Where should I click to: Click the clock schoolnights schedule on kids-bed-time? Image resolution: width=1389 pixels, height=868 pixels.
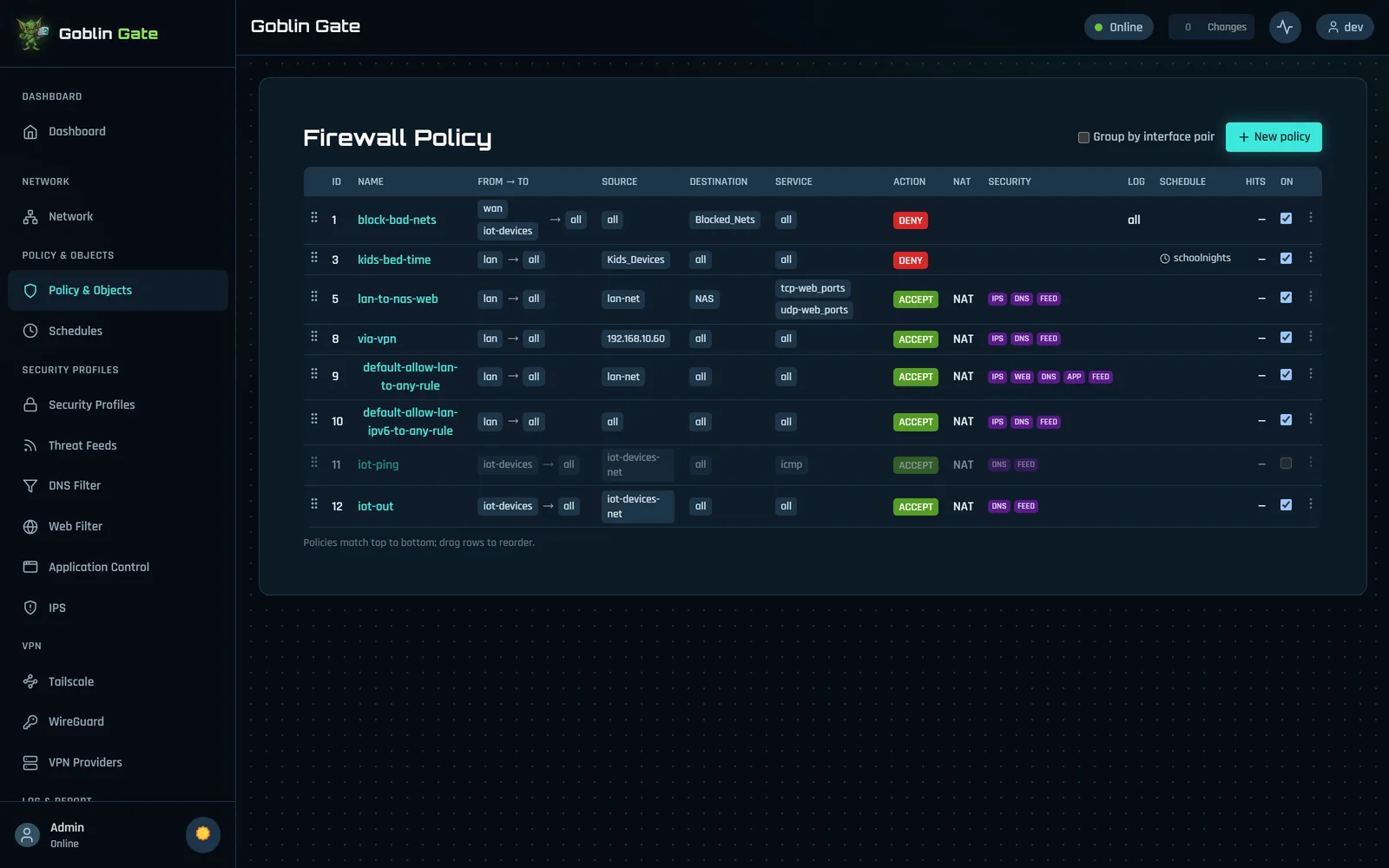(x=1195, y=258)
